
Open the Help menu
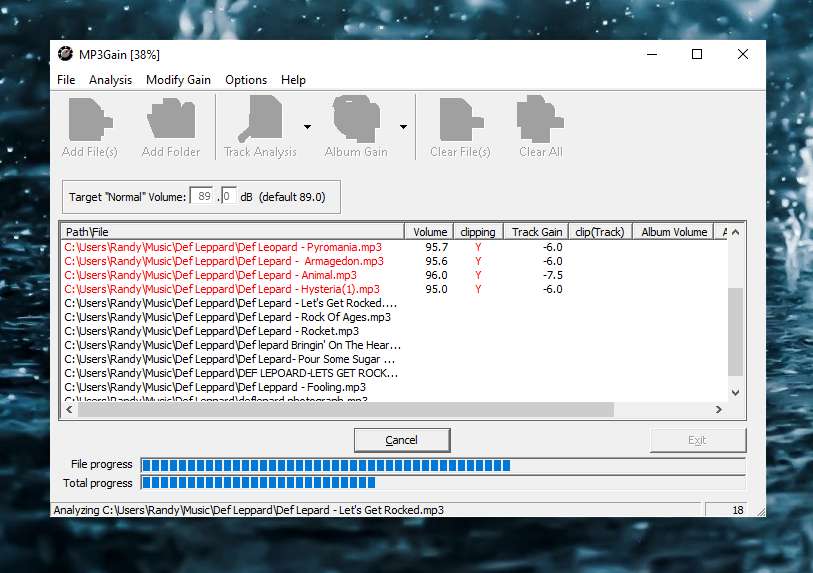click(293, 80)
